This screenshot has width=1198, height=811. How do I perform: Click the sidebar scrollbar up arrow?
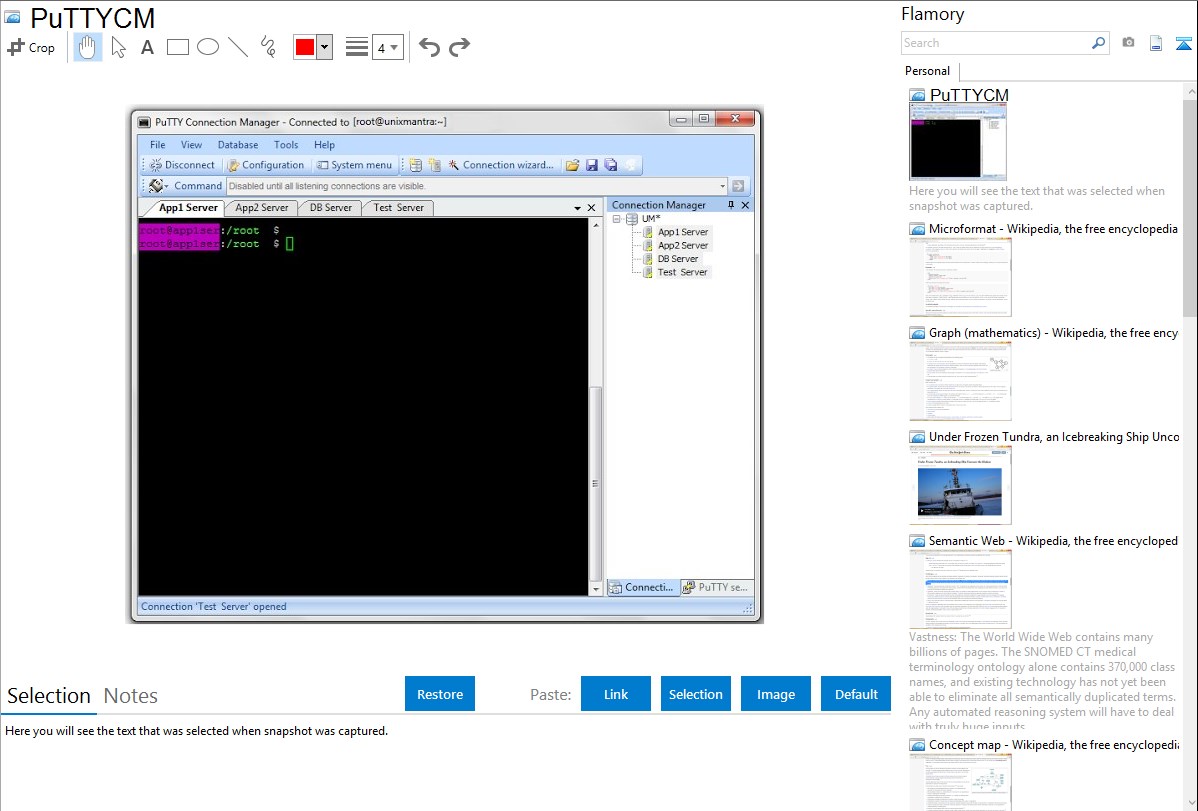pyautogui.click(x=1190, y=92)
